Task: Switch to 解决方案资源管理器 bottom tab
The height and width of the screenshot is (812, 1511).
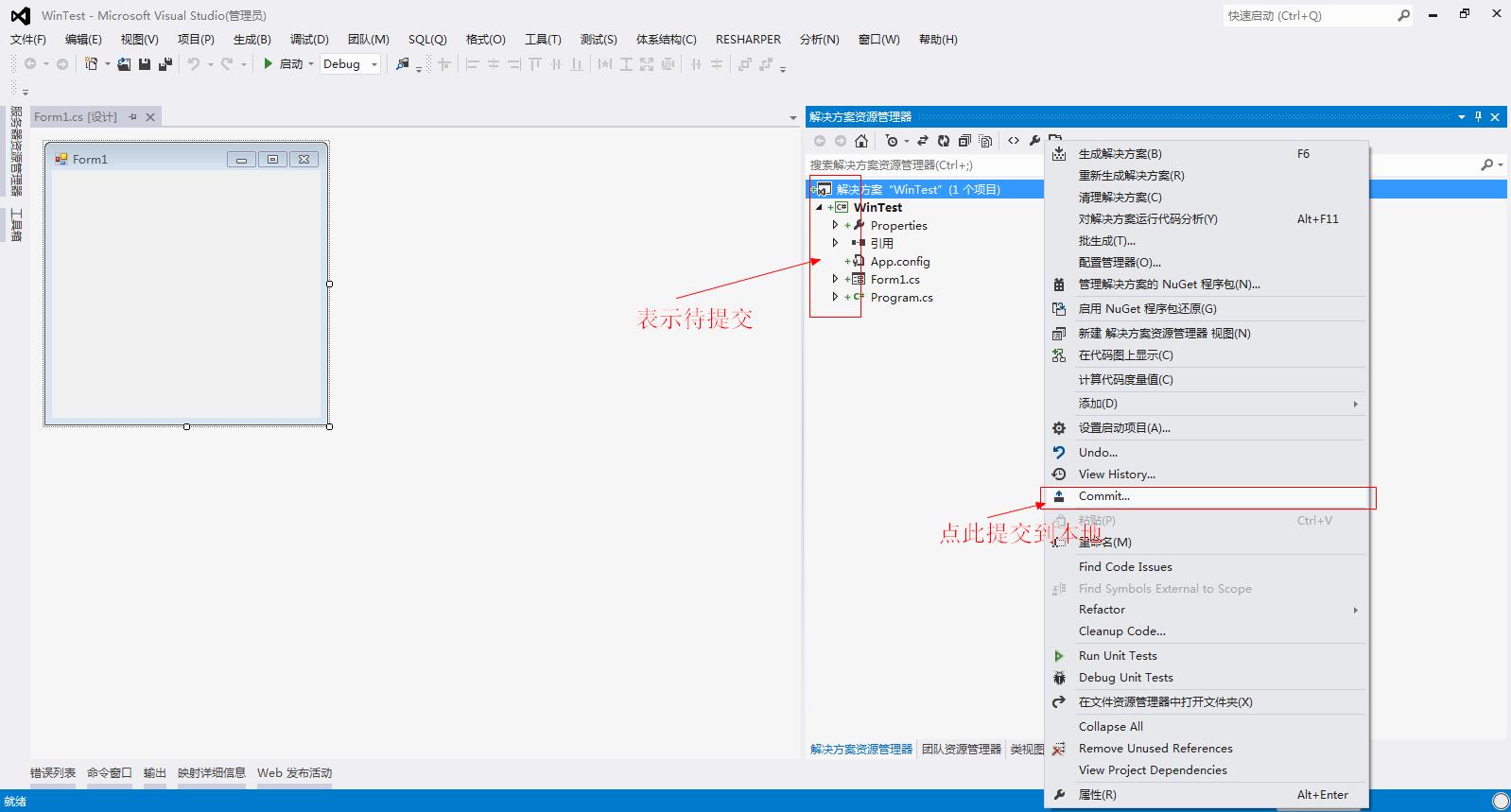Action: (x=860, y=749)
